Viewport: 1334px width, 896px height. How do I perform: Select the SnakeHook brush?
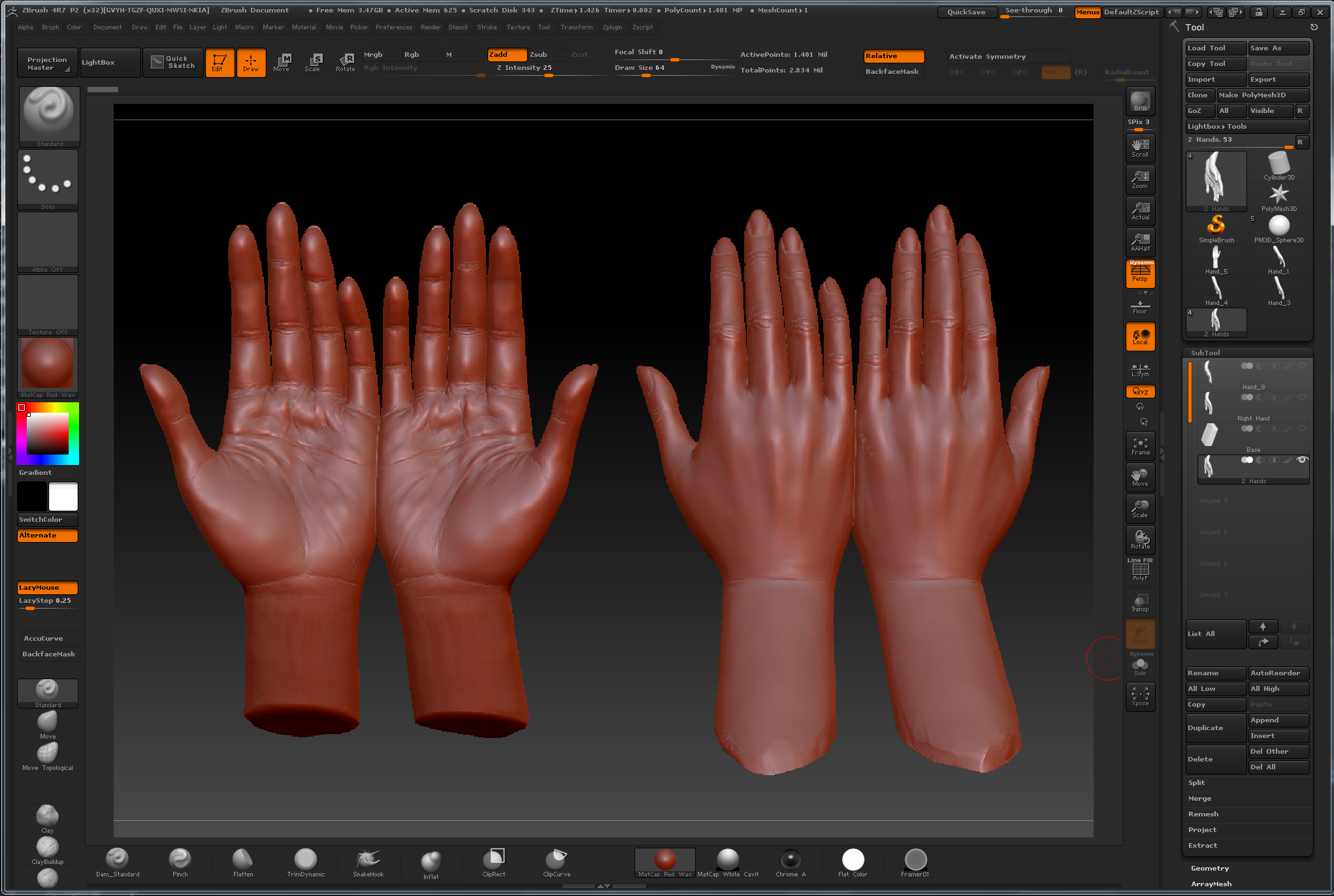tap(368, 861)
